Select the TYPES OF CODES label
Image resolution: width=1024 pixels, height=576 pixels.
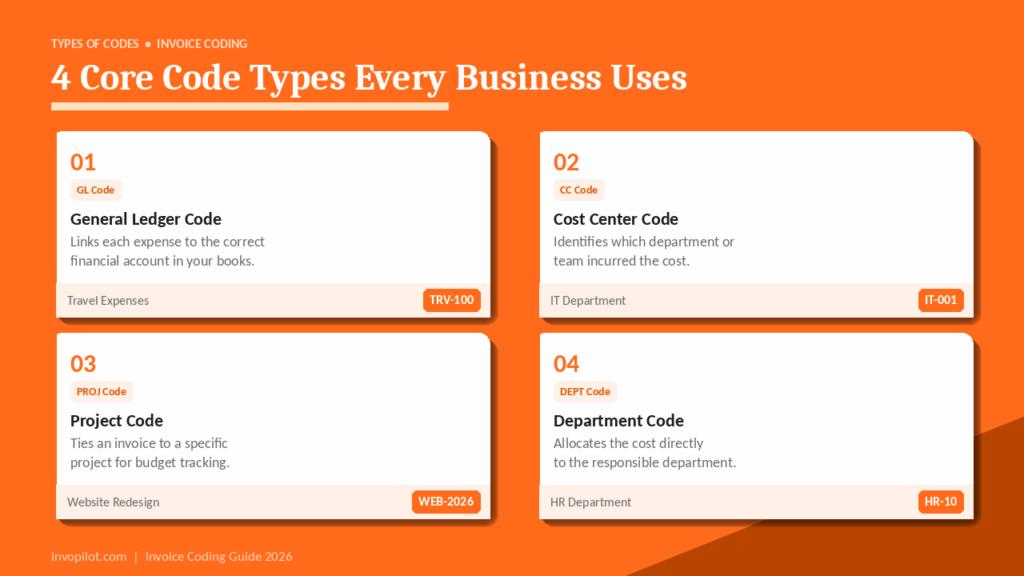point(94,43)
